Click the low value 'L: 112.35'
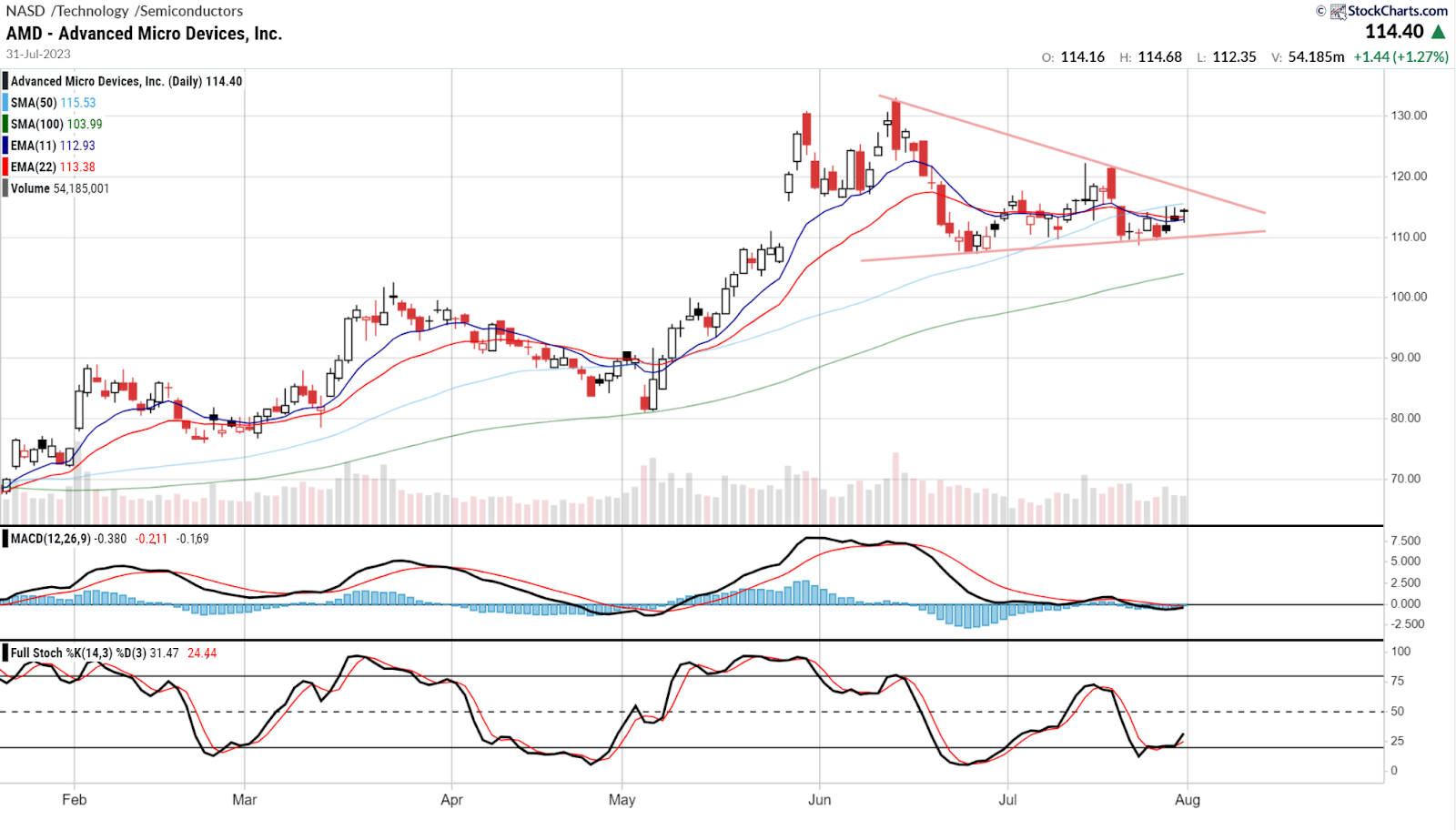 [x=1226, y=56]
